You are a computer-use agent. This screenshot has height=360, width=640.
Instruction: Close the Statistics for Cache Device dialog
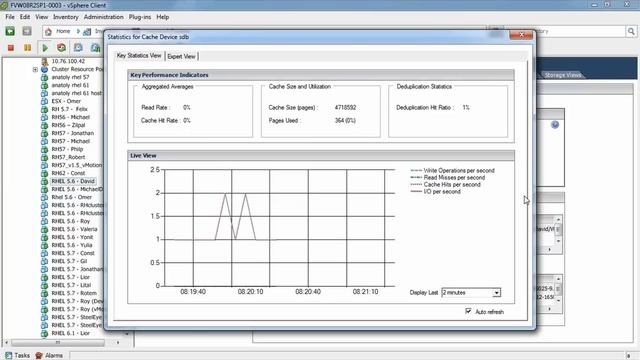click(x=521, y=35)
